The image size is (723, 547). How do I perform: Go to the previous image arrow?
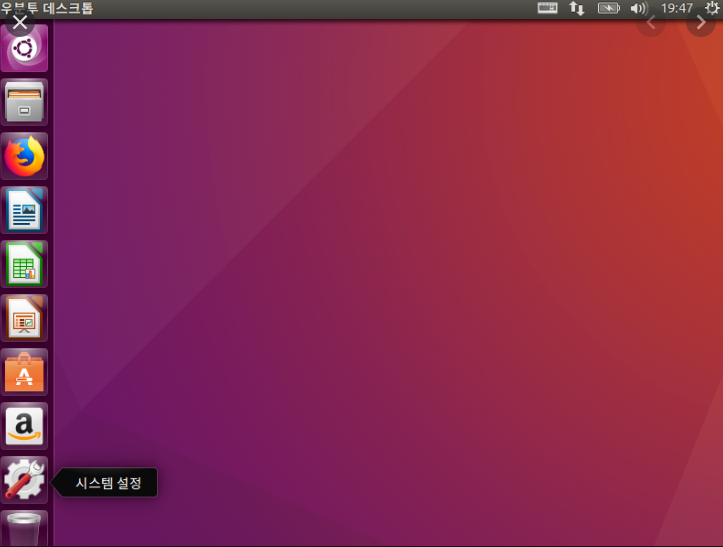point(651,22)
